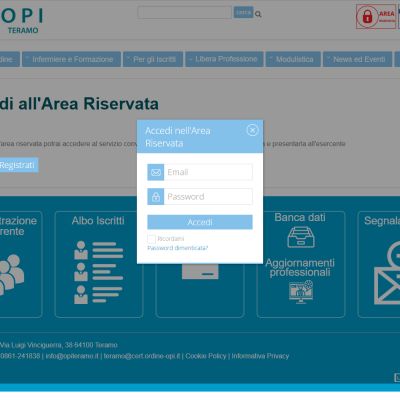Click the group of people icon

12,274
